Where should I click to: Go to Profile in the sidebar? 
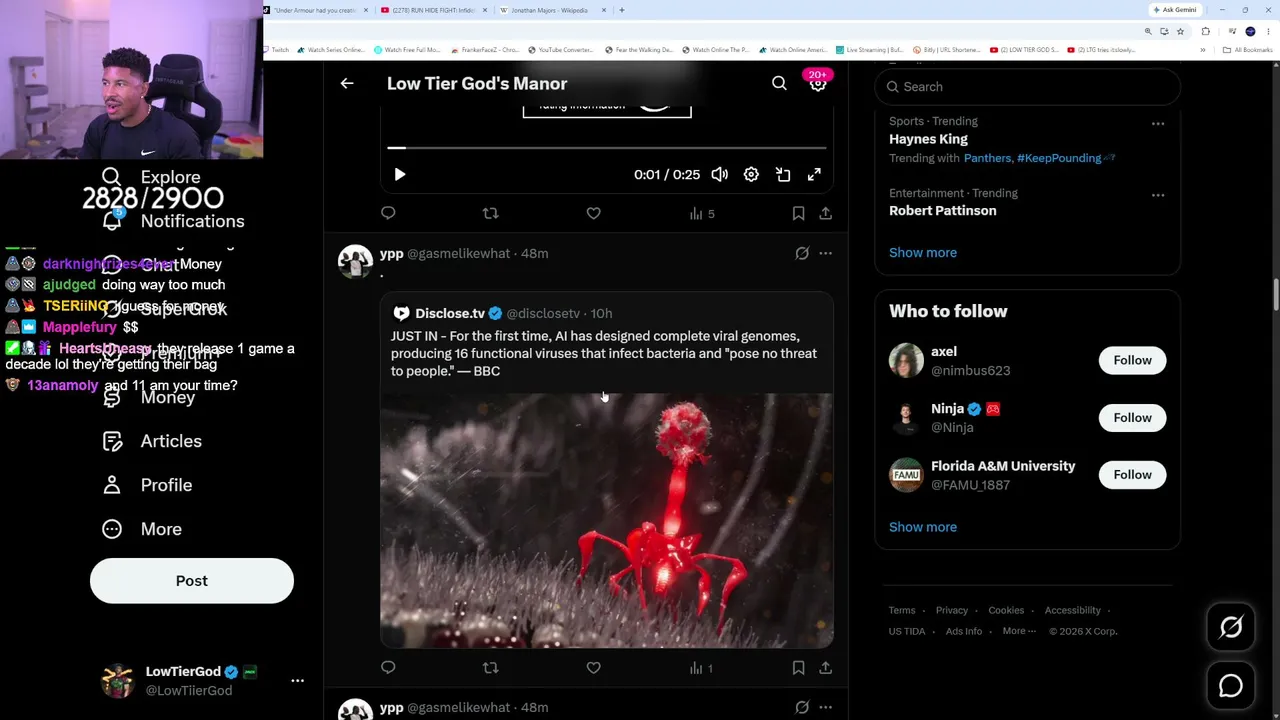147,485
